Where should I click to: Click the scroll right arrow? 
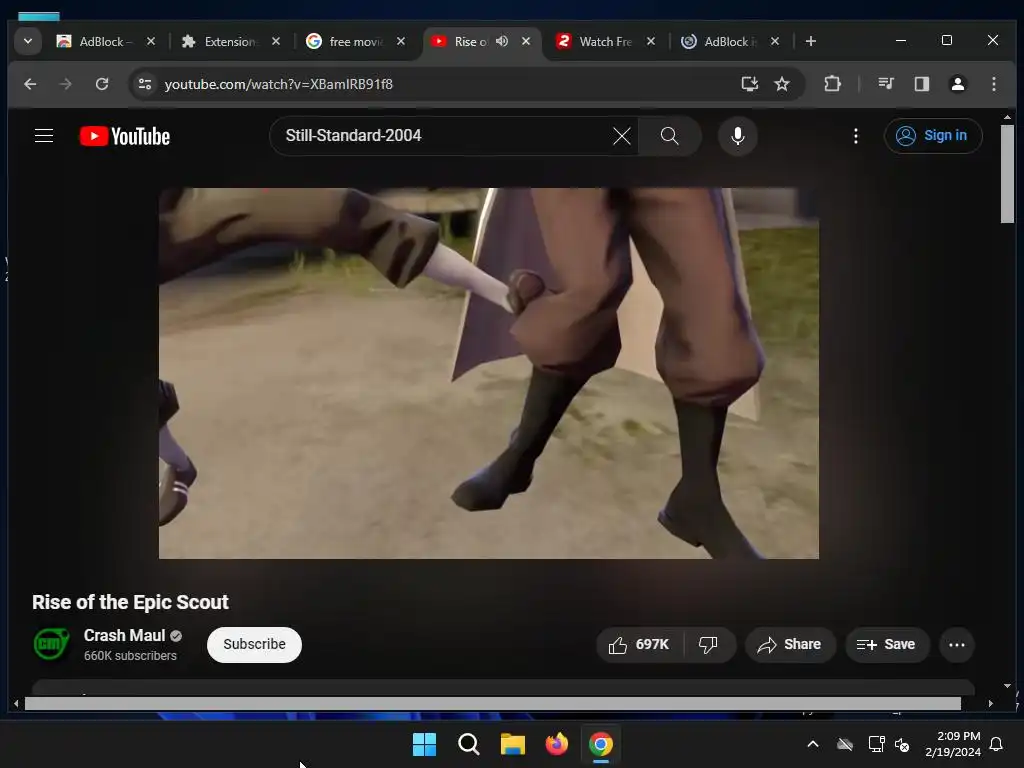[x=991, y=703]
